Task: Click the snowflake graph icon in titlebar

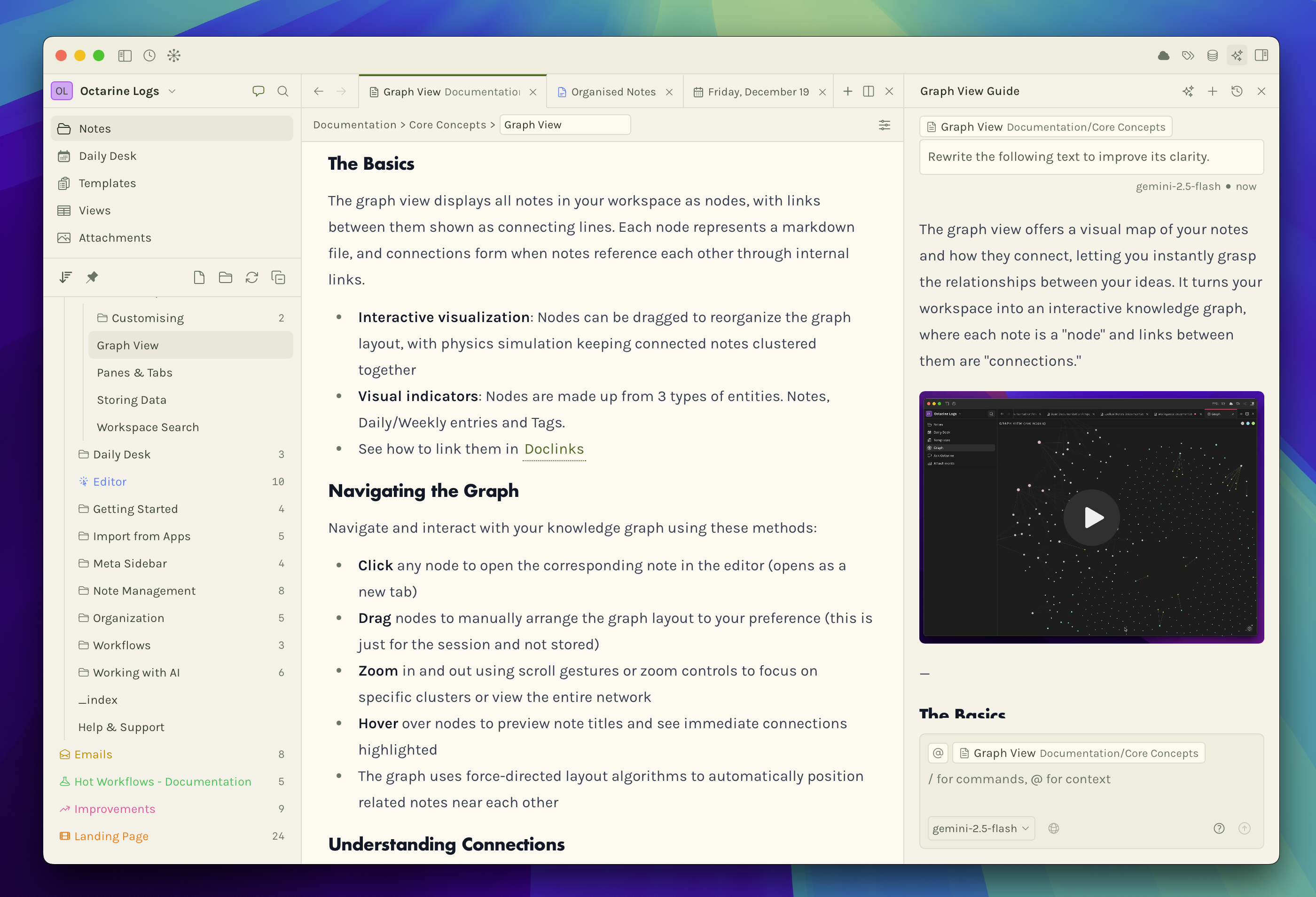Action: pos(174,55)
